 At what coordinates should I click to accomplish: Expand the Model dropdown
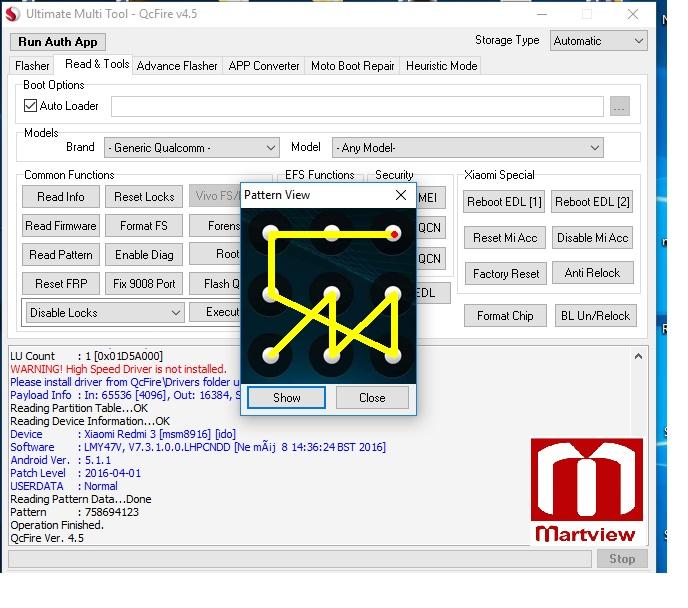point(468,148)
